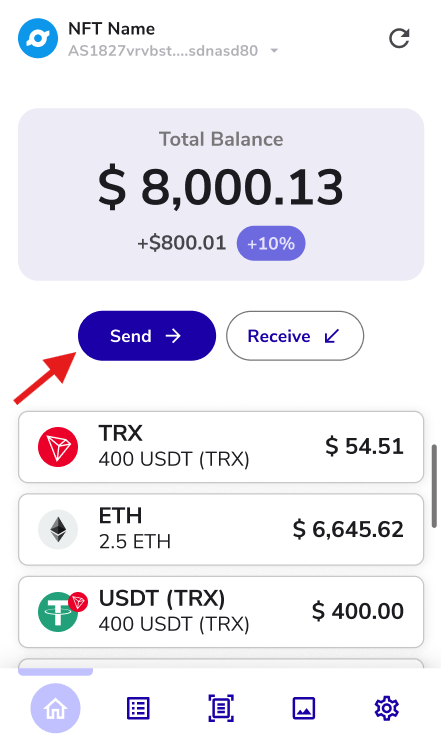Select the ETH asset row
The width and height of the screenshot is (441, 743).
pos(221,529)
